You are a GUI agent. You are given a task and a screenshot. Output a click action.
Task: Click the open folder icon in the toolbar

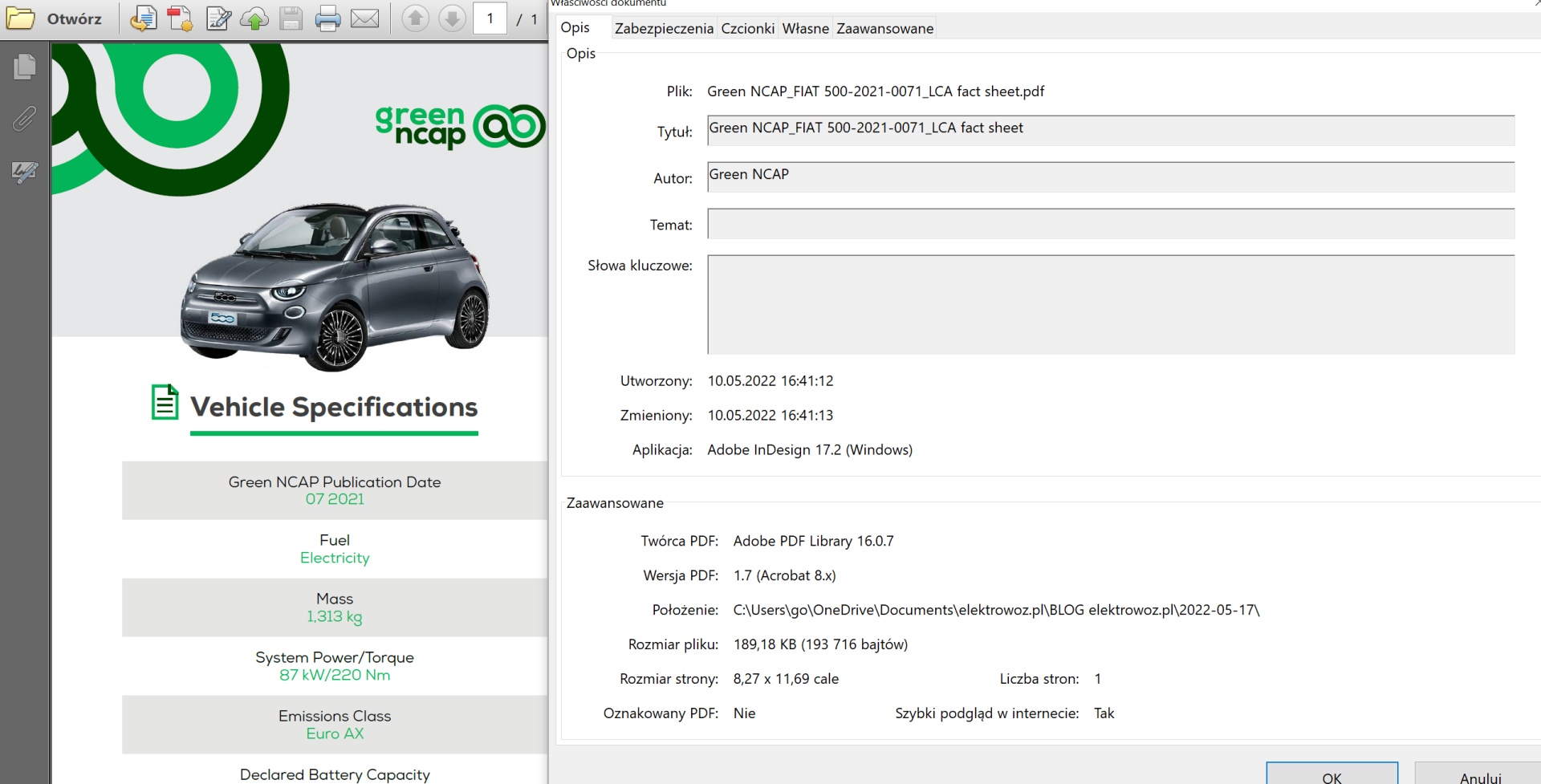pyautogui.click(x=20, y=18)
